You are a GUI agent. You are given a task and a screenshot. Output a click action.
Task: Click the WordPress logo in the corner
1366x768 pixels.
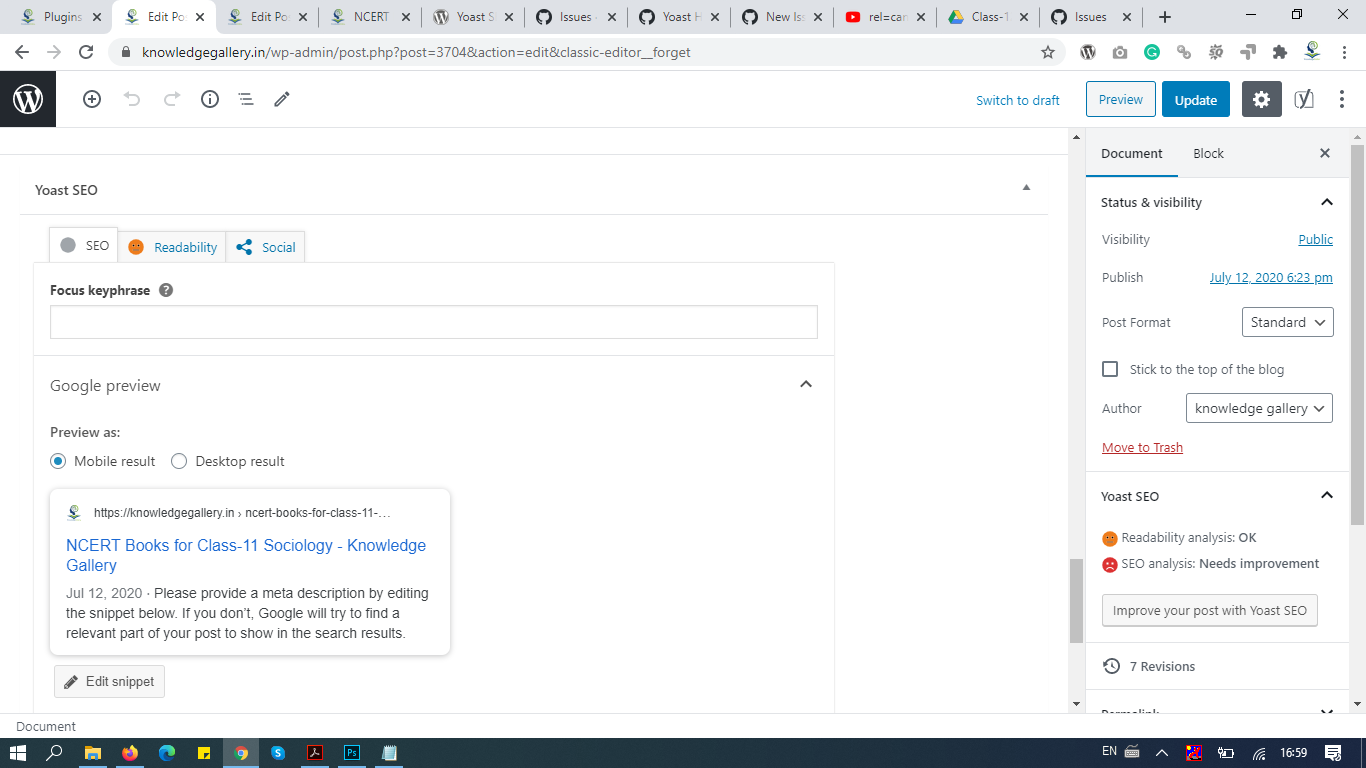click(27, 99)
